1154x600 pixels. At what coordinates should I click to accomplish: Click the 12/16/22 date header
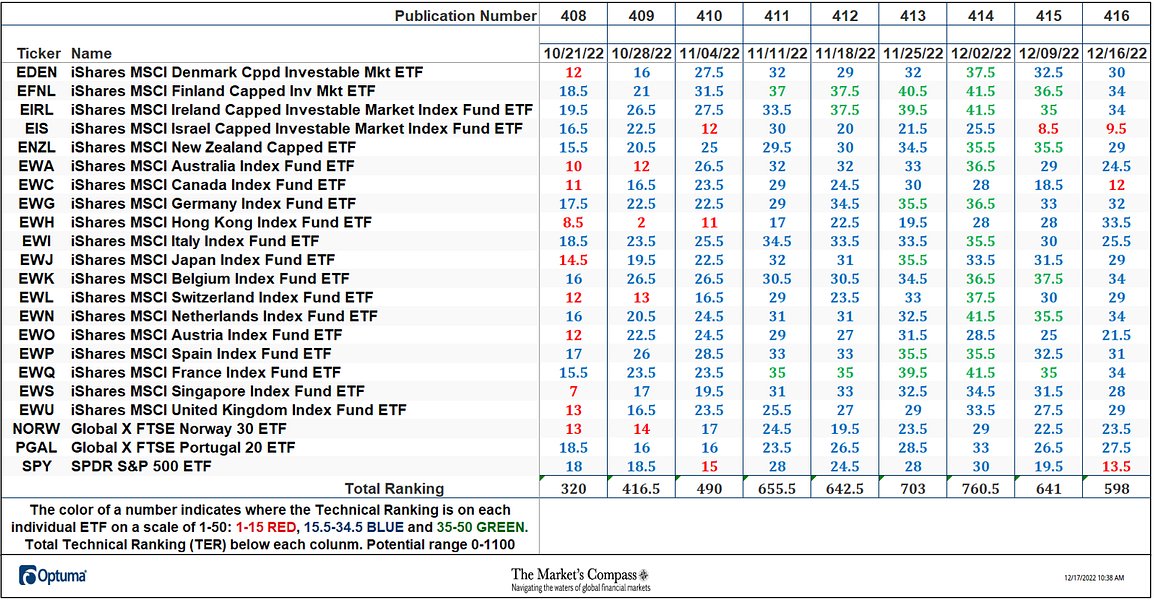point(1116,54)
